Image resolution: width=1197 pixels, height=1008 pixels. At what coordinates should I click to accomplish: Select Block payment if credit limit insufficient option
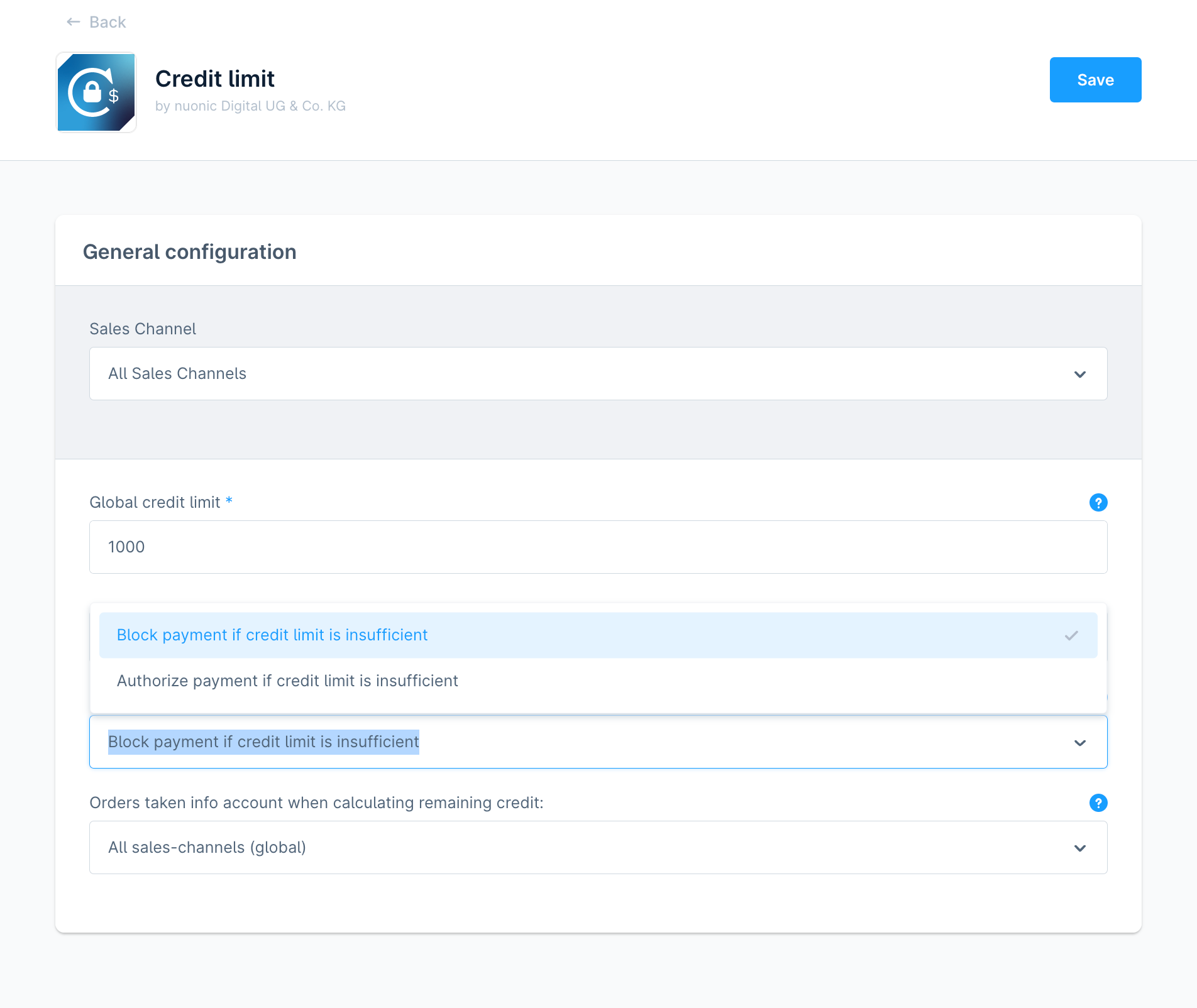tap(598, 635)
